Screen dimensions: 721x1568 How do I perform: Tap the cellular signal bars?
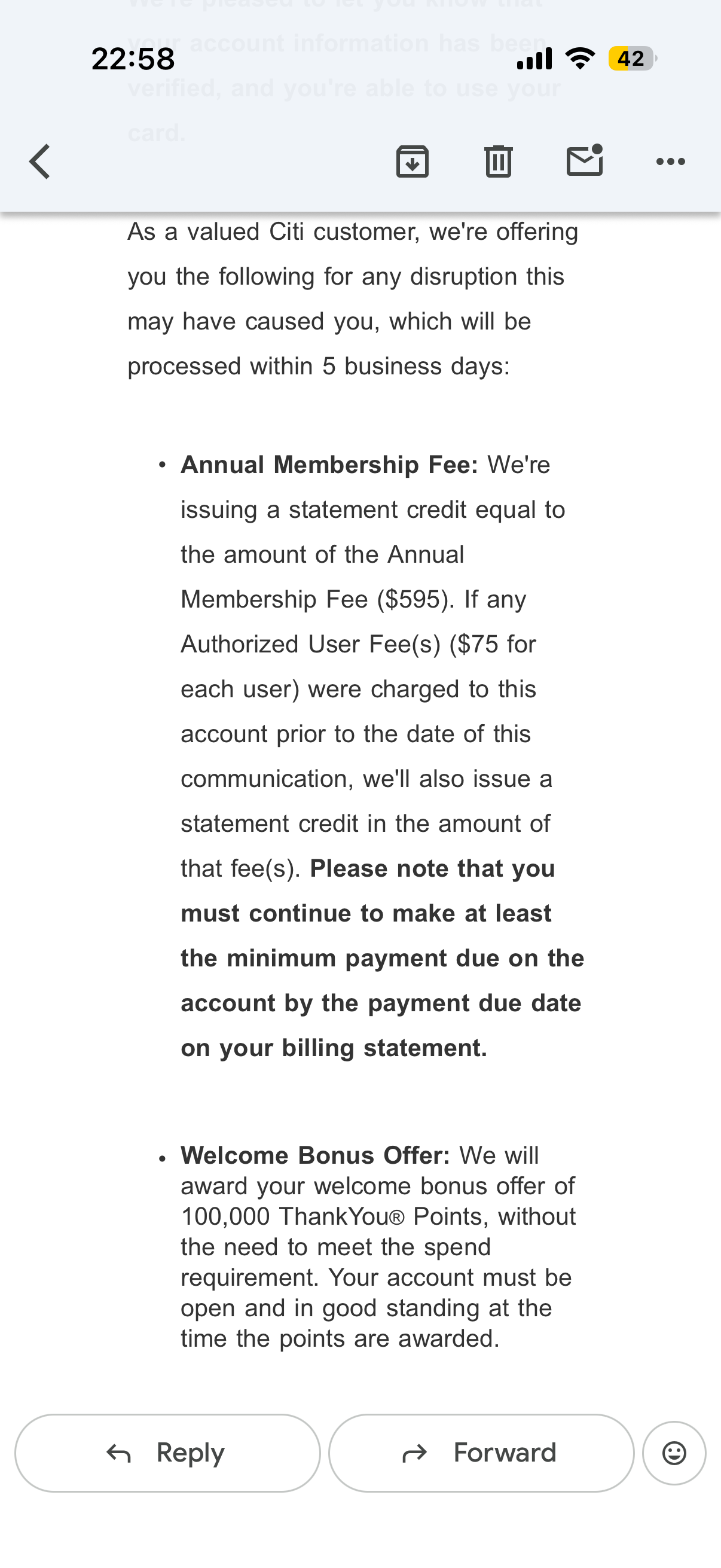[534, 59]
